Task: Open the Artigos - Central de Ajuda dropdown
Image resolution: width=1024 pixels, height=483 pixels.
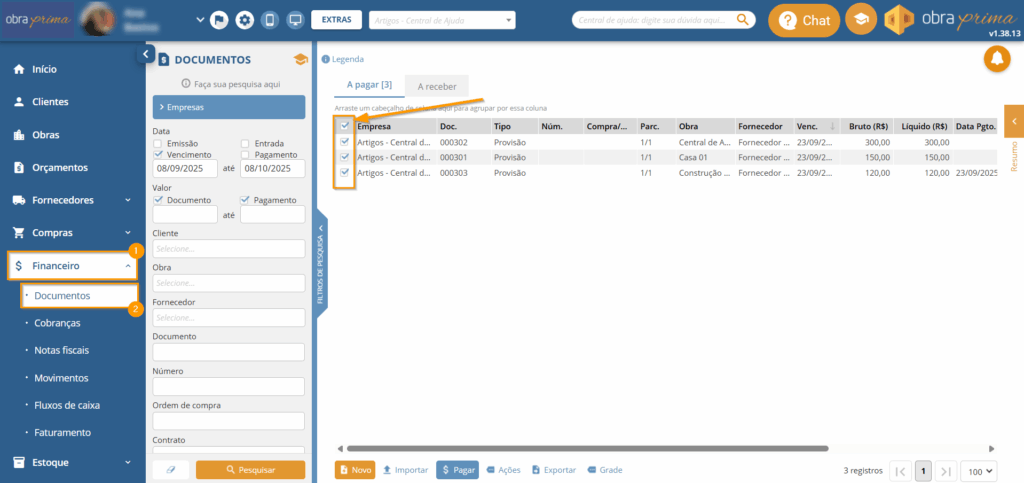Action: click(441, 20)
